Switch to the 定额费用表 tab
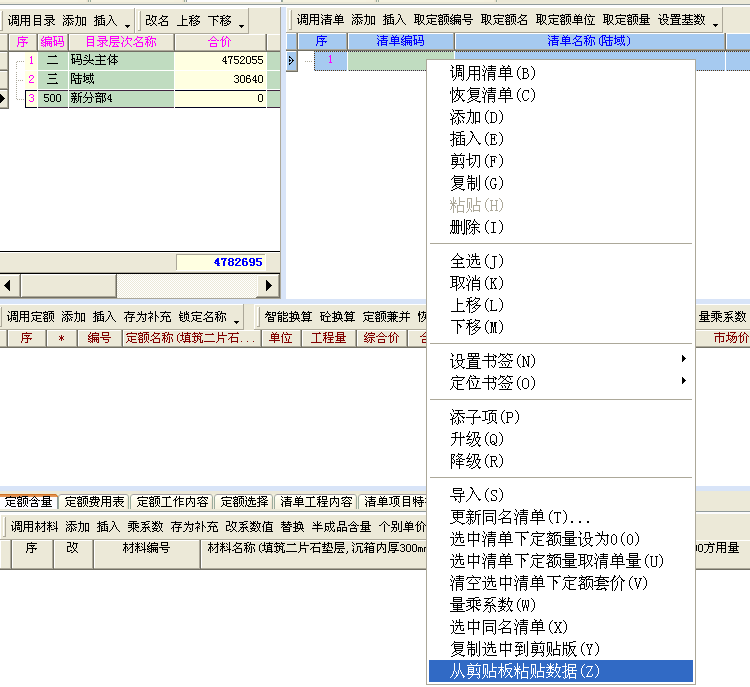 tap(95, 502)
